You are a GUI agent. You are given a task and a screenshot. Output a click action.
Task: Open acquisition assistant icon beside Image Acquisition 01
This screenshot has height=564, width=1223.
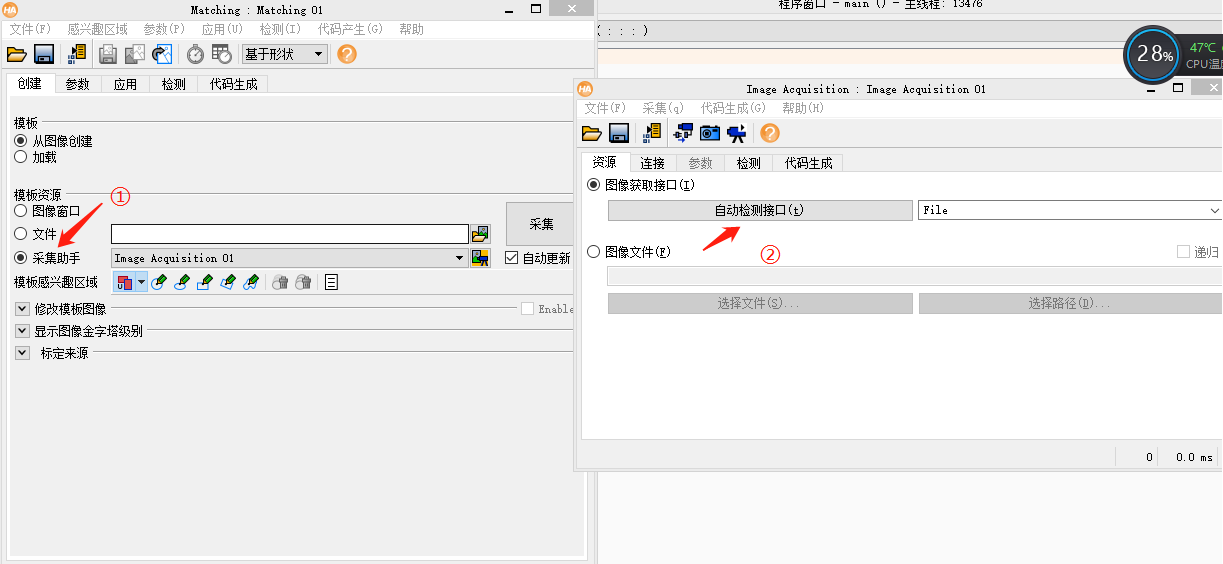pos(481,258)
